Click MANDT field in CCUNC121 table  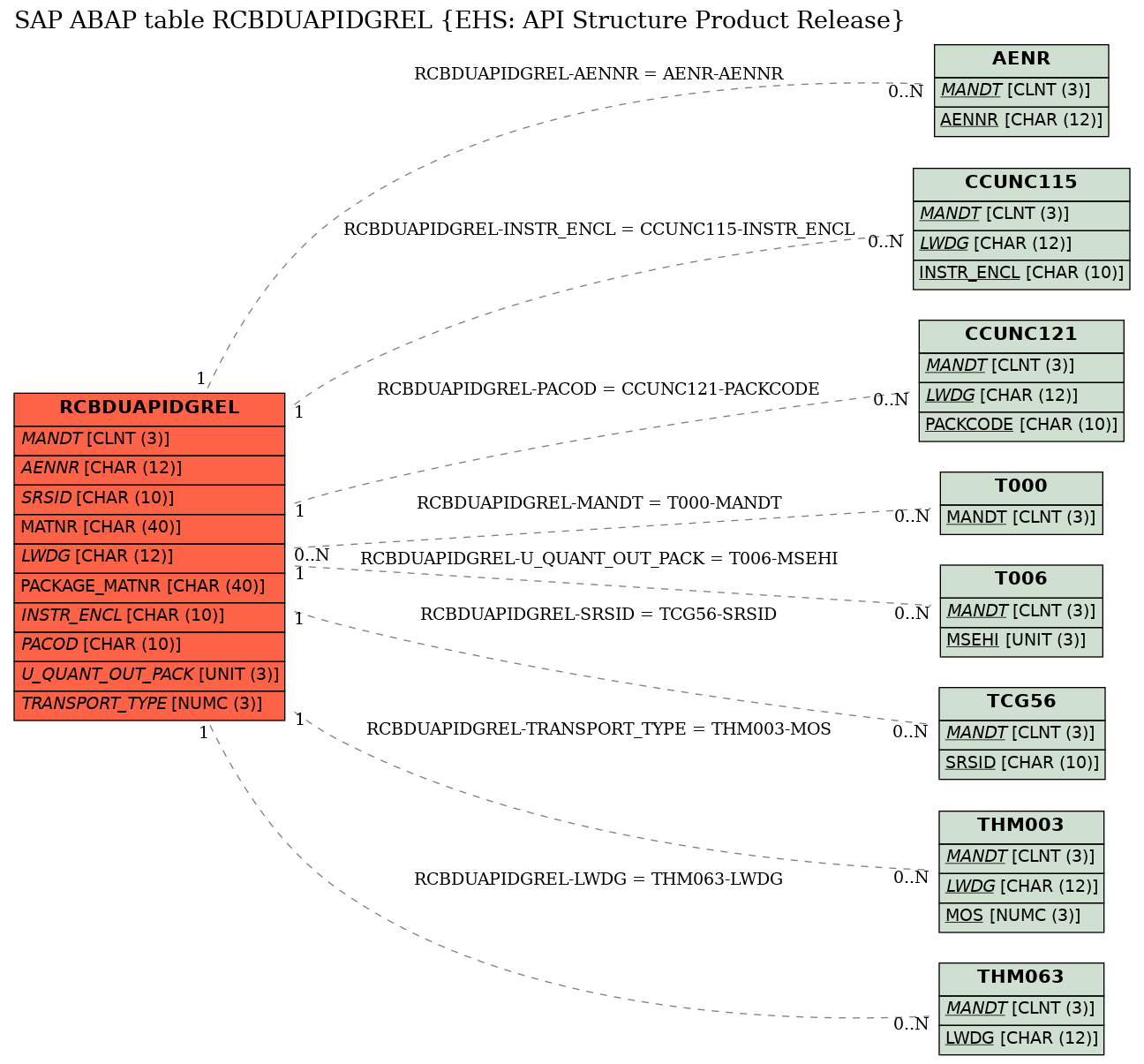click(x=1021, y=366)
